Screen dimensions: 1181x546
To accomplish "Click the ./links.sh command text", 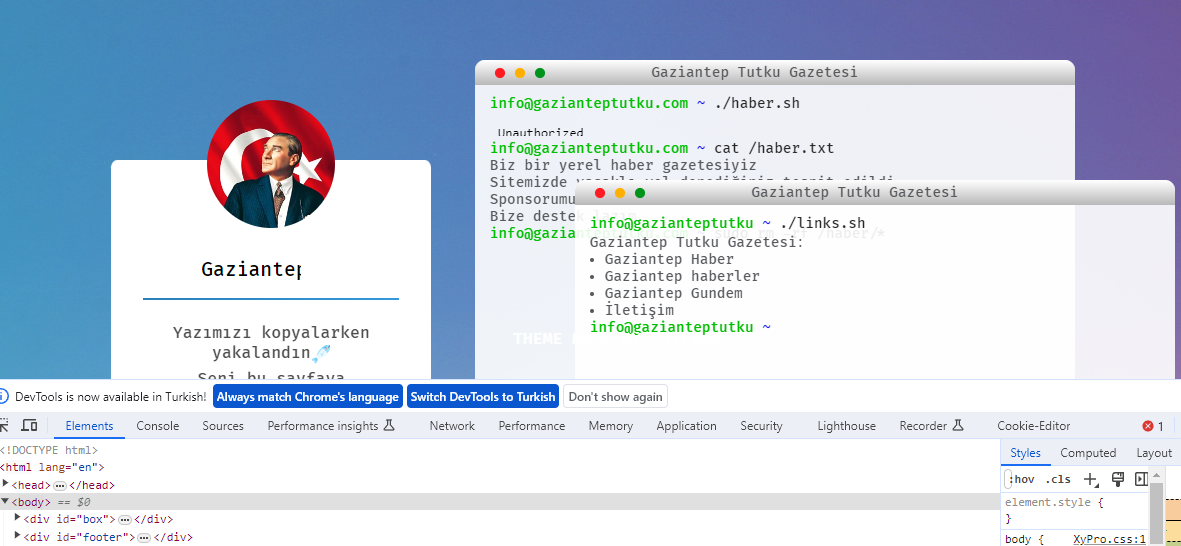I will click(822, 223).
